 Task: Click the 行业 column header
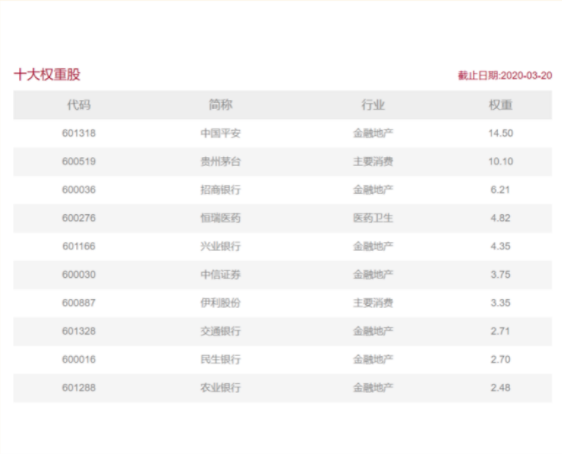coord(373,105)
